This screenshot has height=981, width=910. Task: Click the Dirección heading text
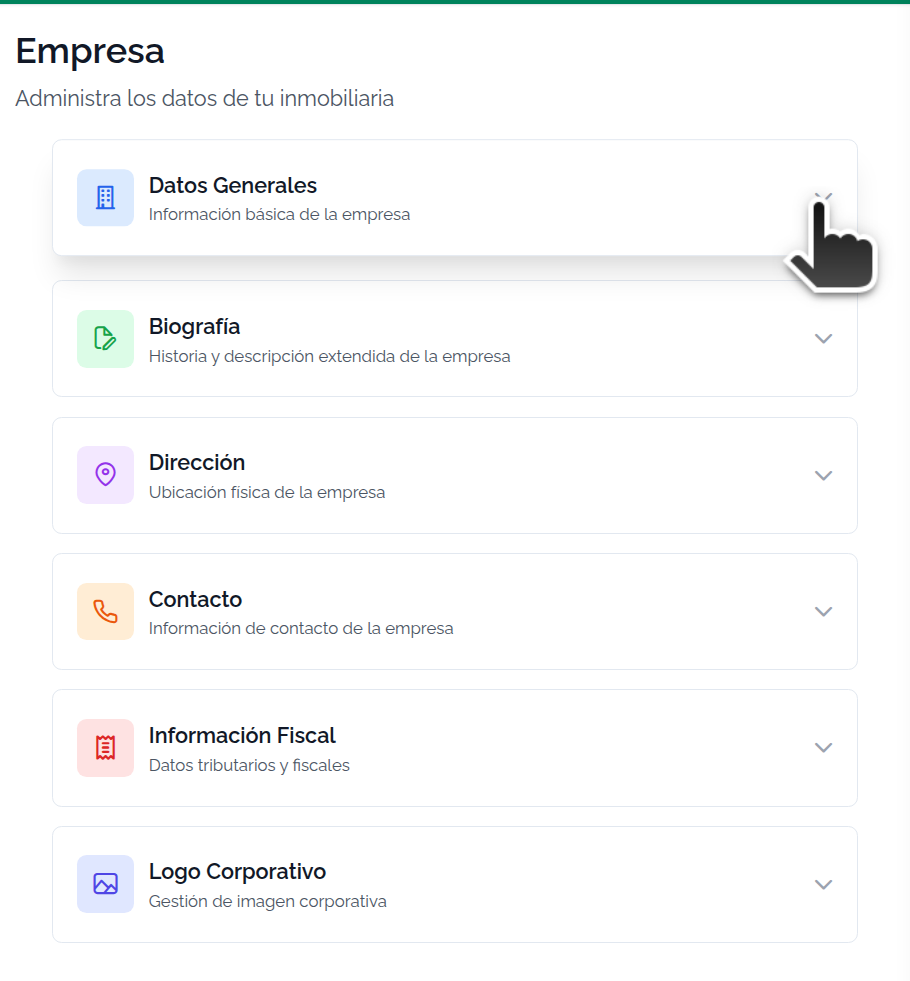197,463
